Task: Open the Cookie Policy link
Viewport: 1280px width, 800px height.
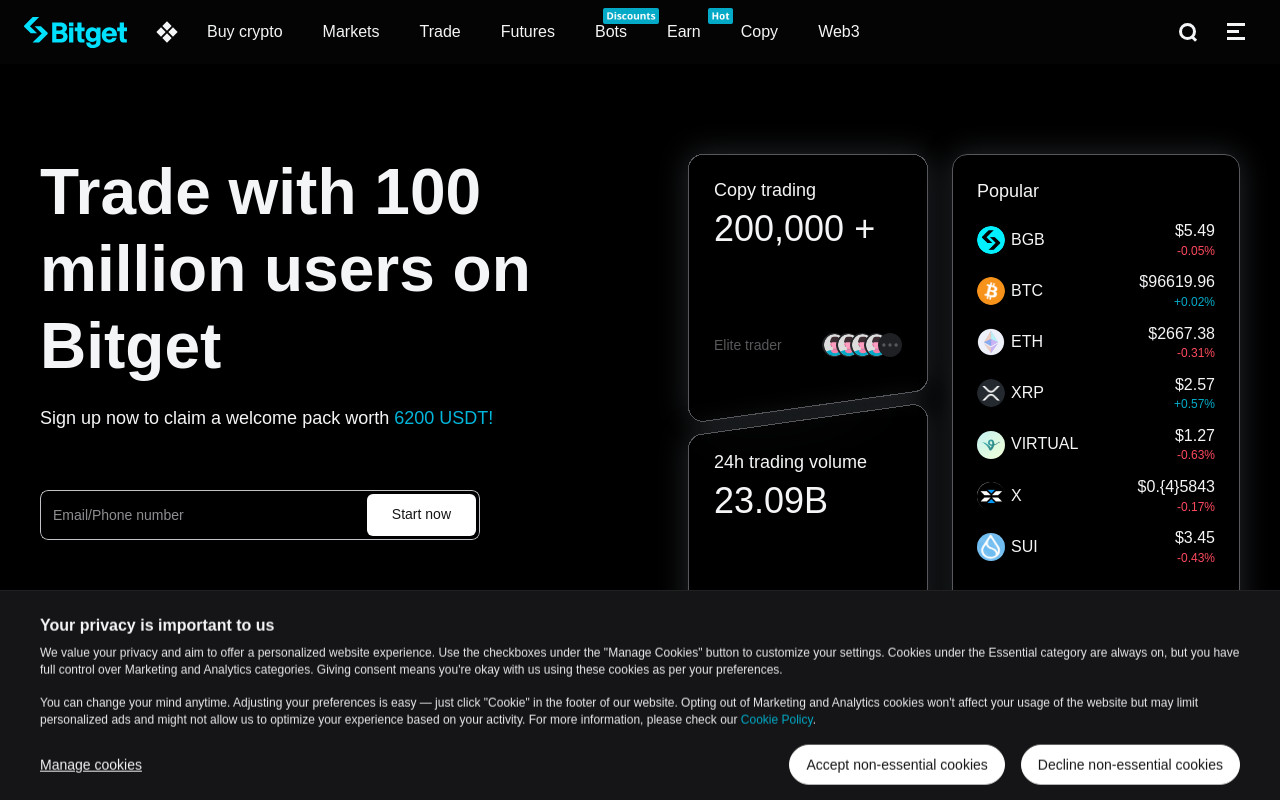Action: [x=777, y=720]
